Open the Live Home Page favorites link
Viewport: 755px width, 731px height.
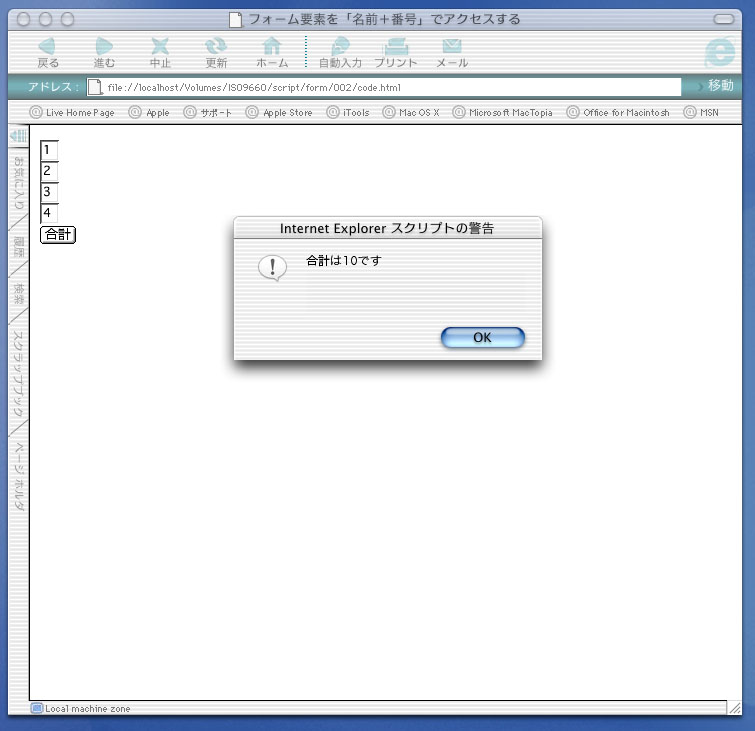(x=72, y=113)
